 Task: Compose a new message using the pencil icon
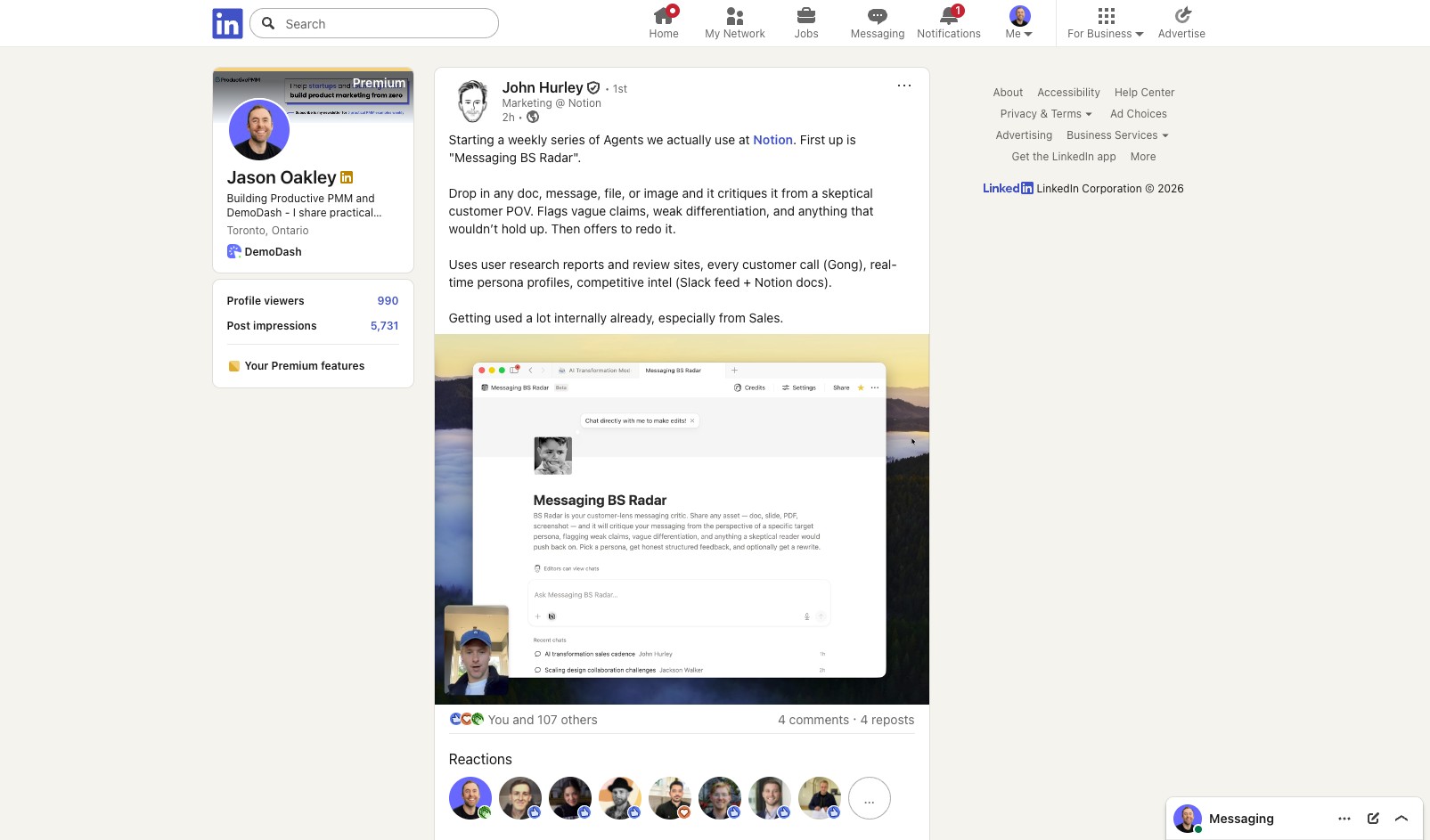click(x=1373, y=819)
